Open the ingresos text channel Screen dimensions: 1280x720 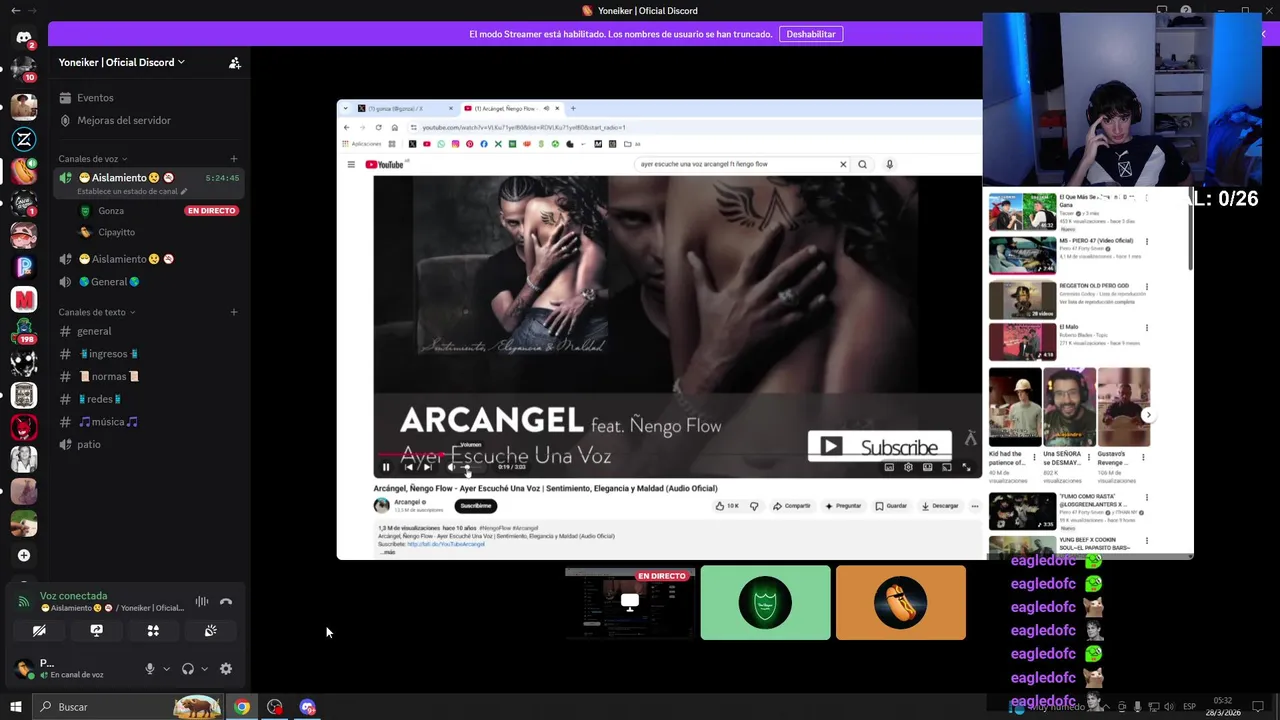point(149,354)
